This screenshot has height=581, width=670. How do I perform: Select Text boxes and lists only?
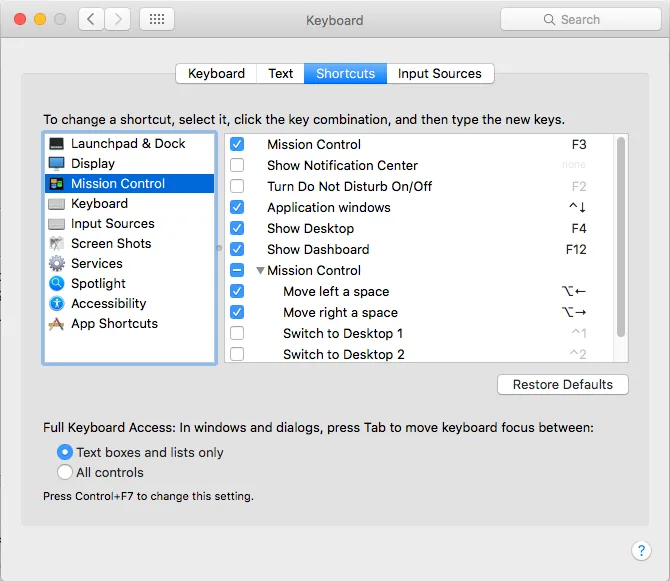65,452
